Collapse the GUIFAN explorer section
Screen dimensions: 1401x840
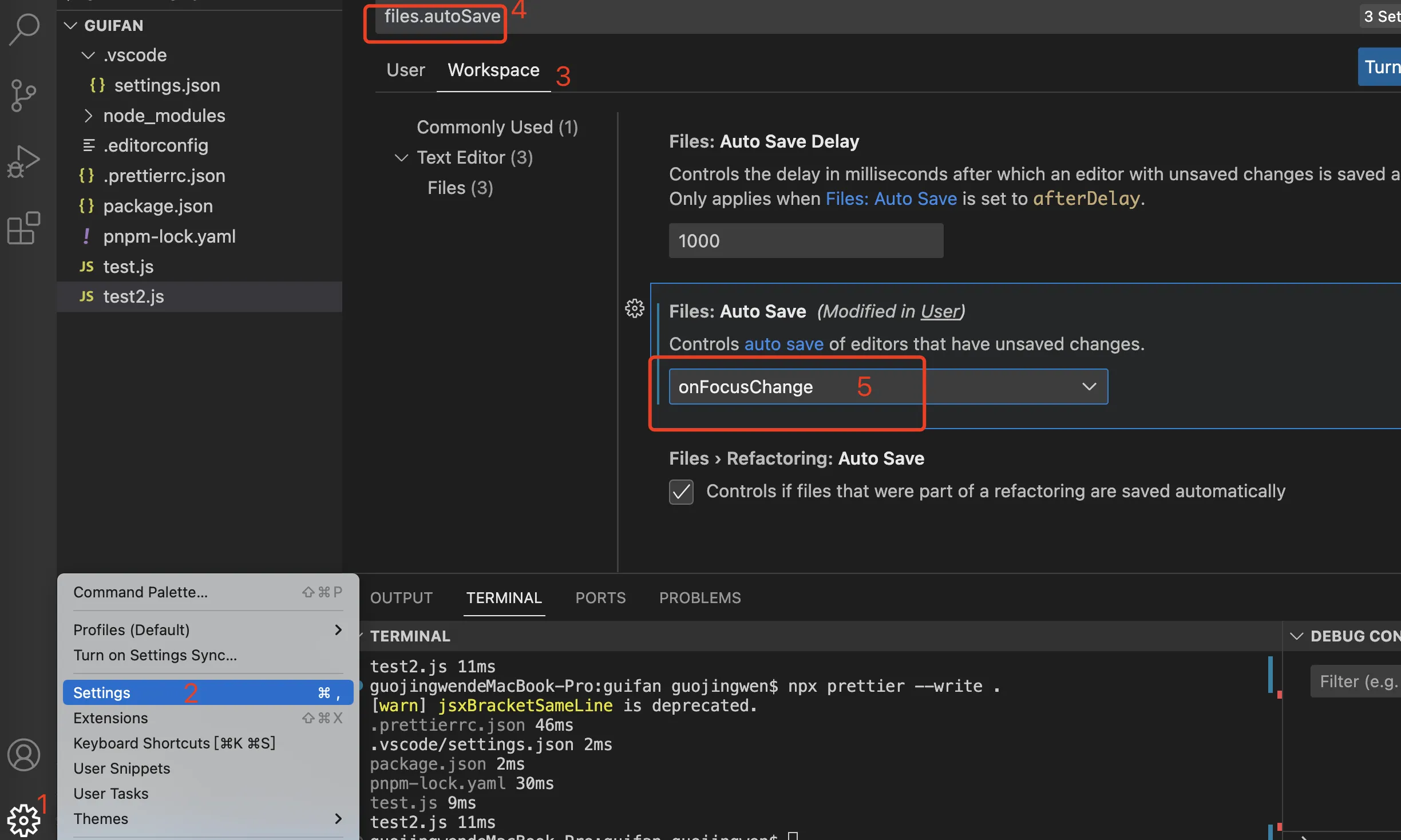[x=70, y=25]
